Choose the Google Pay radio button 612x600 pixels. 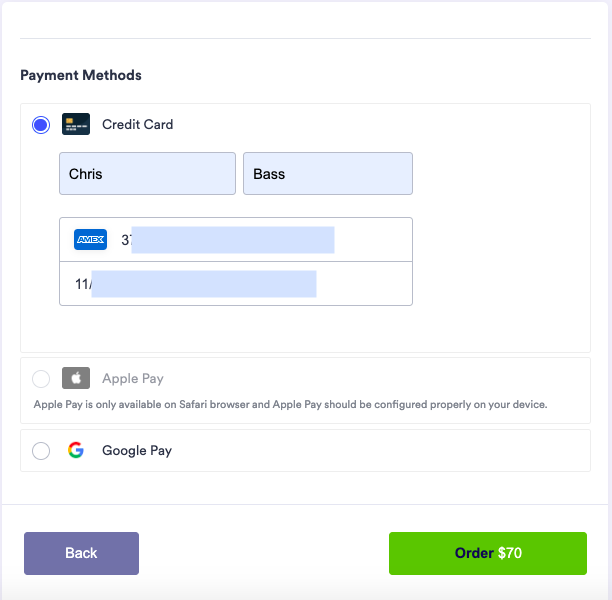[41, 451]
